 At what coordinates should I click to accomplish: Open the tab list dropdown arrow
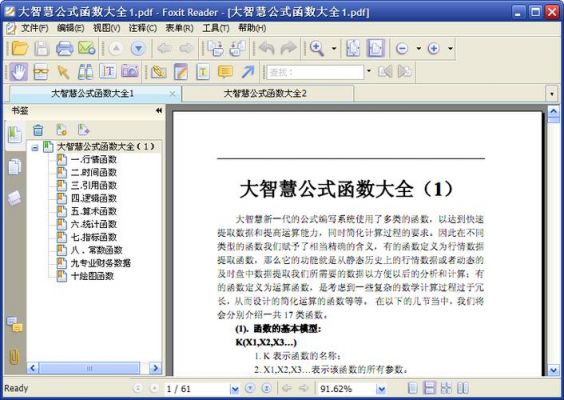552,94
